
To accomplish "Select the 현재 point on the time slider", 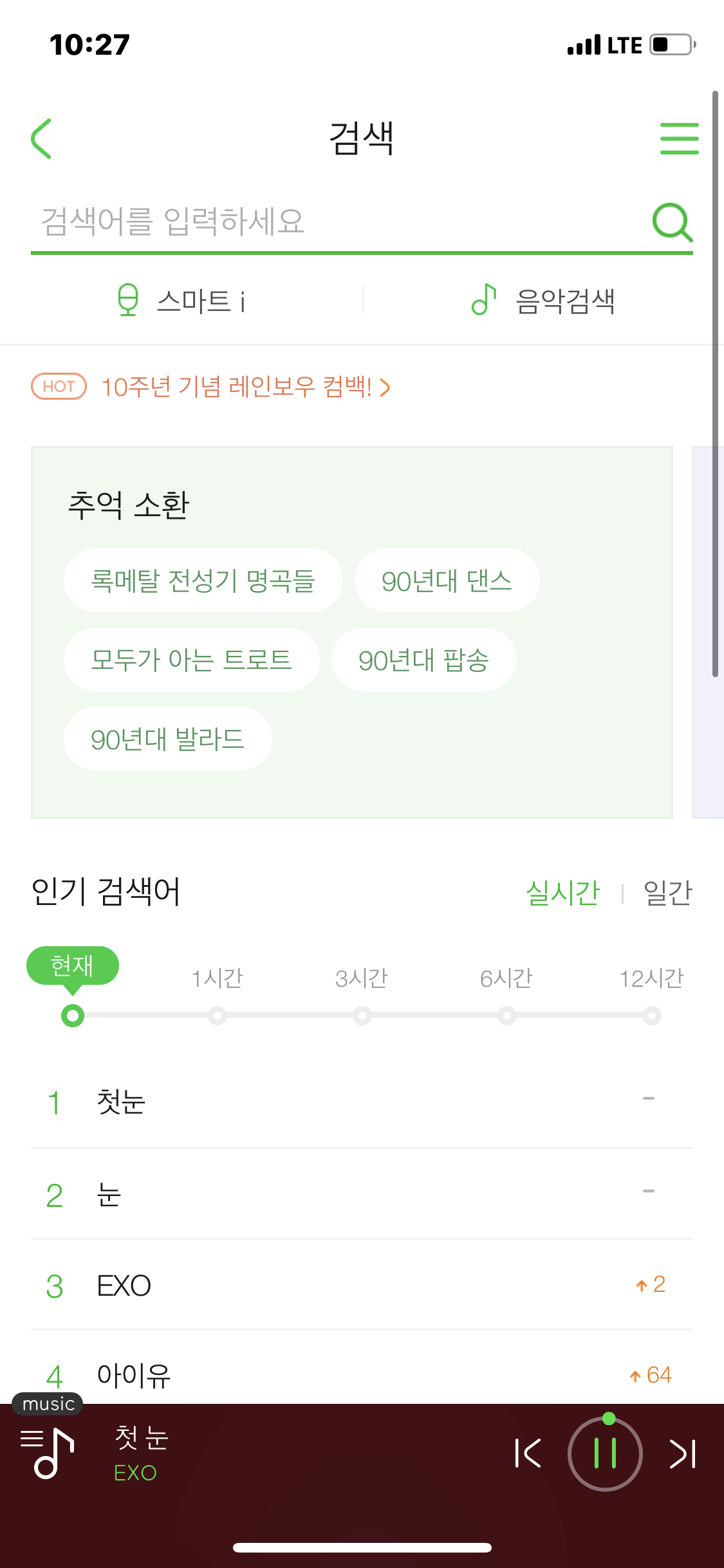I will [72, 1014].
